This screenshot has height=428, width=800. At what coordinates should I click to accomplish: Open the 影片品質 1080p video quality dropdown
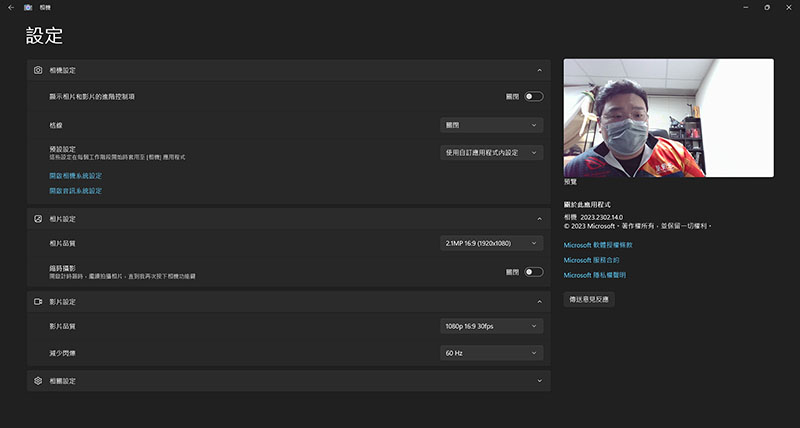click(x=491, y=326)
